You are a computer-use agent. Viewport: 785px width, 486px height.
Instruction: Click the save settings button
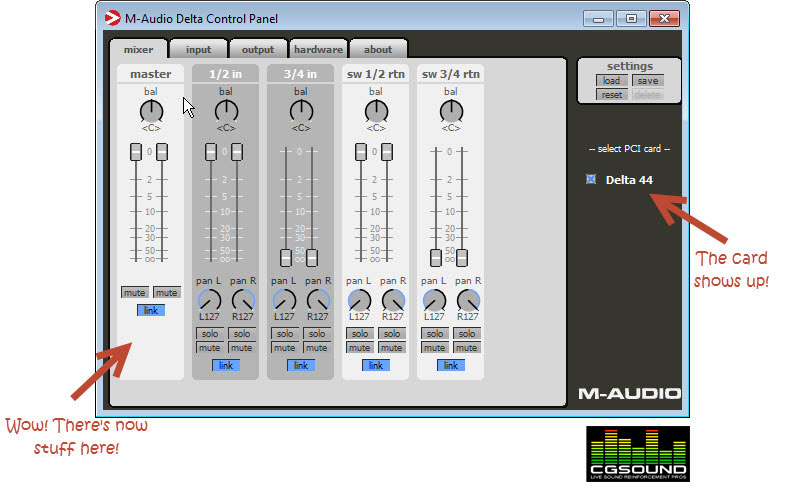point(648,81)
